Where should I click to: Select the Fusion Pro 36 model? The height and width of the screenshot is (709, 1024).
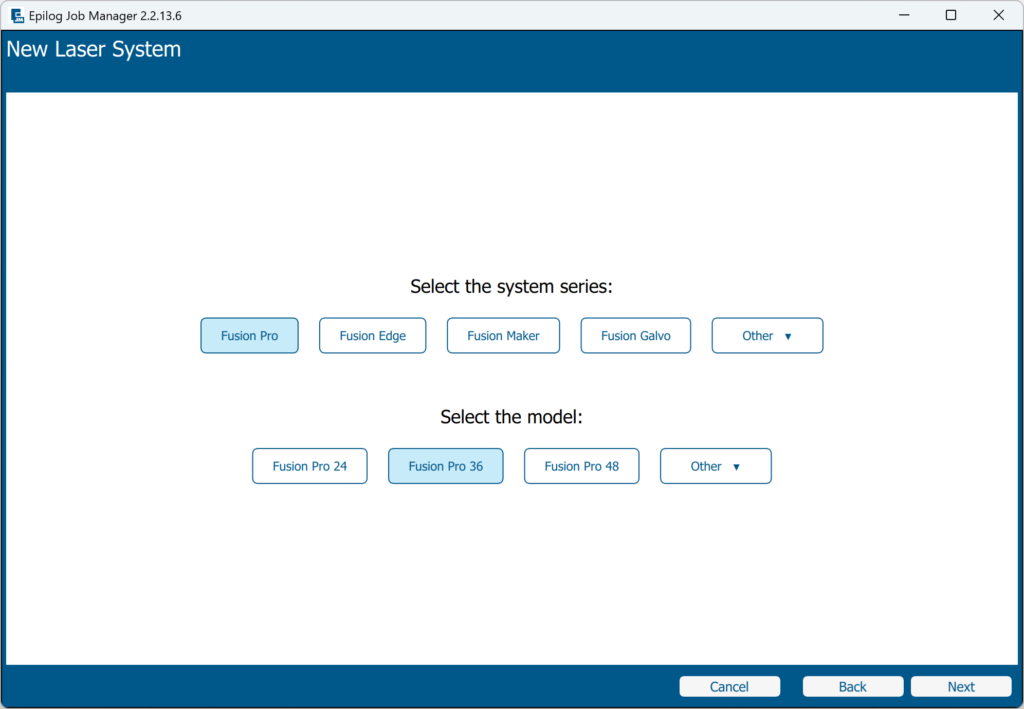pyautogui.click(x=445, y=466)
